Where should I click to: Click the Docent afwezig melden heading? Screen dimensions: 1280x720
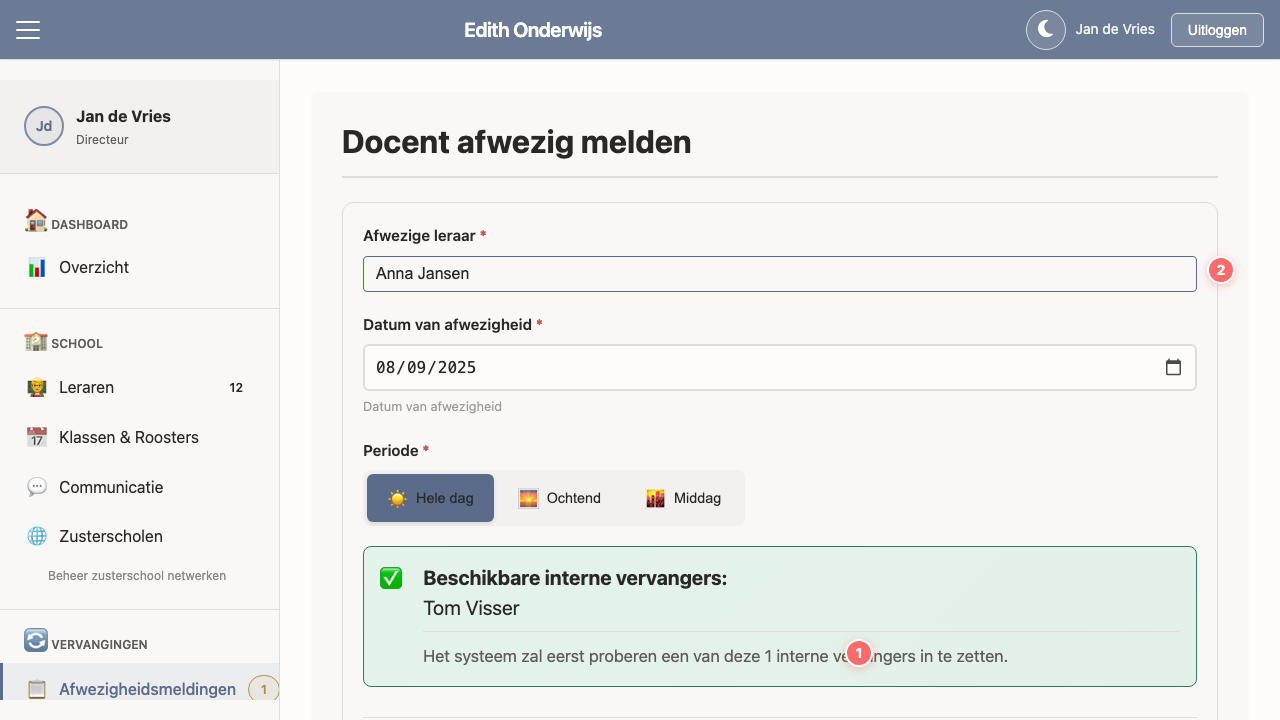coord(517,142)
